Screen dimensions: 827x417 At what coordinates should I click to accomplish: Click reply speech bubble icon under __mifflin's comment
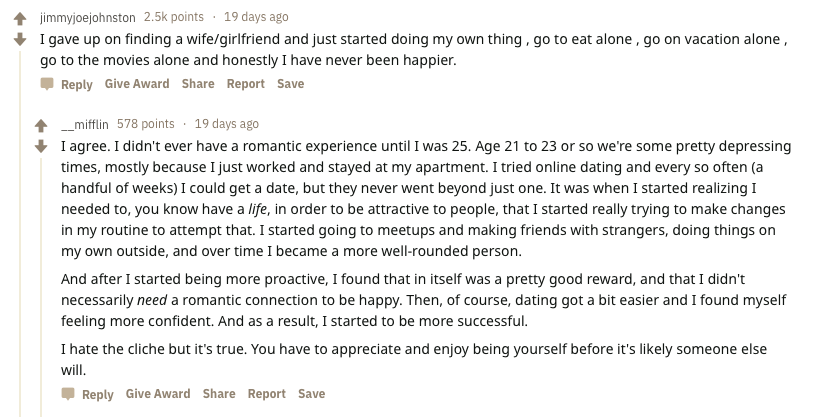[68, 394]
